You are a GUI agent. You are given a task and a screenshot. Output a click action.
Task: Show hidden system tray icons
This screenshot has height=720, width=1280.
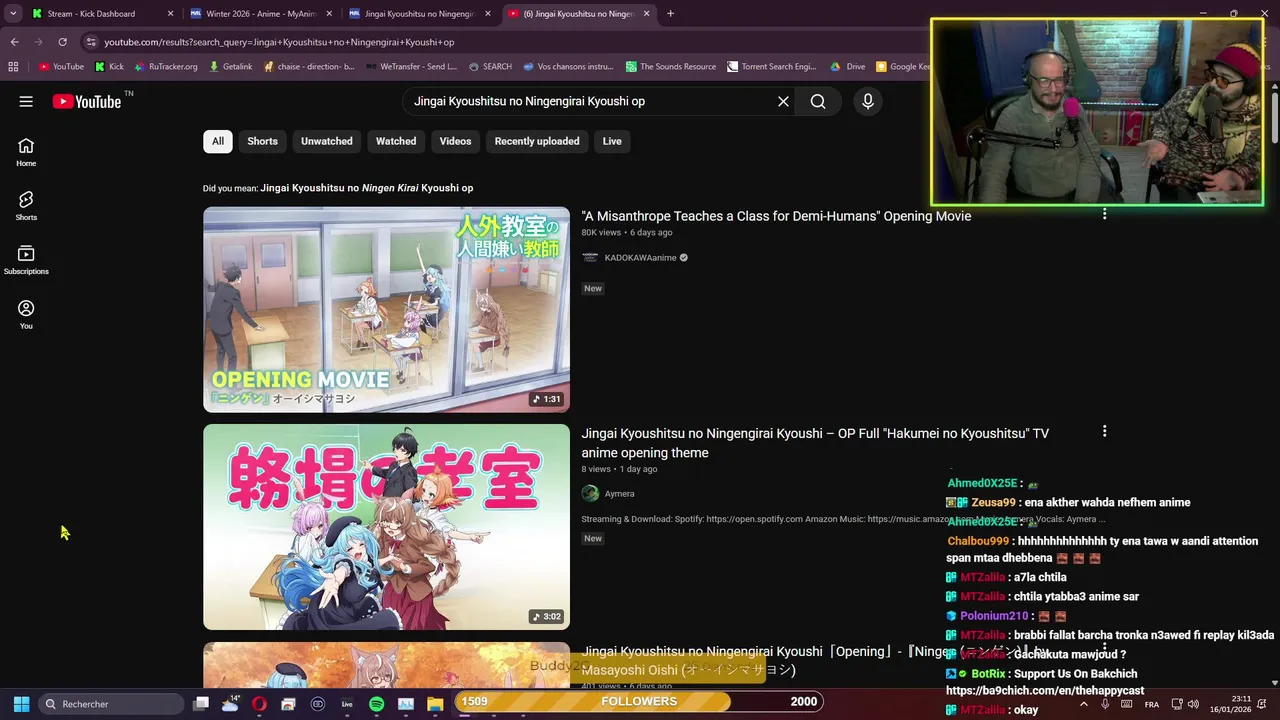coord(1083,704)
